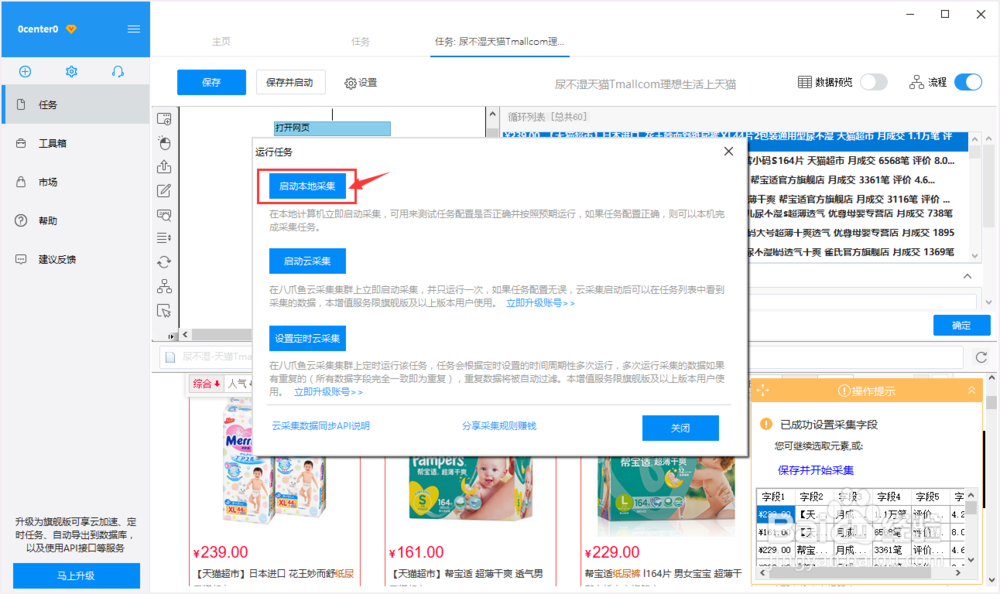Click the move handle icon on 操作提示 panel
This screenshot has width=1000, height=594.
tap(763, 390)
